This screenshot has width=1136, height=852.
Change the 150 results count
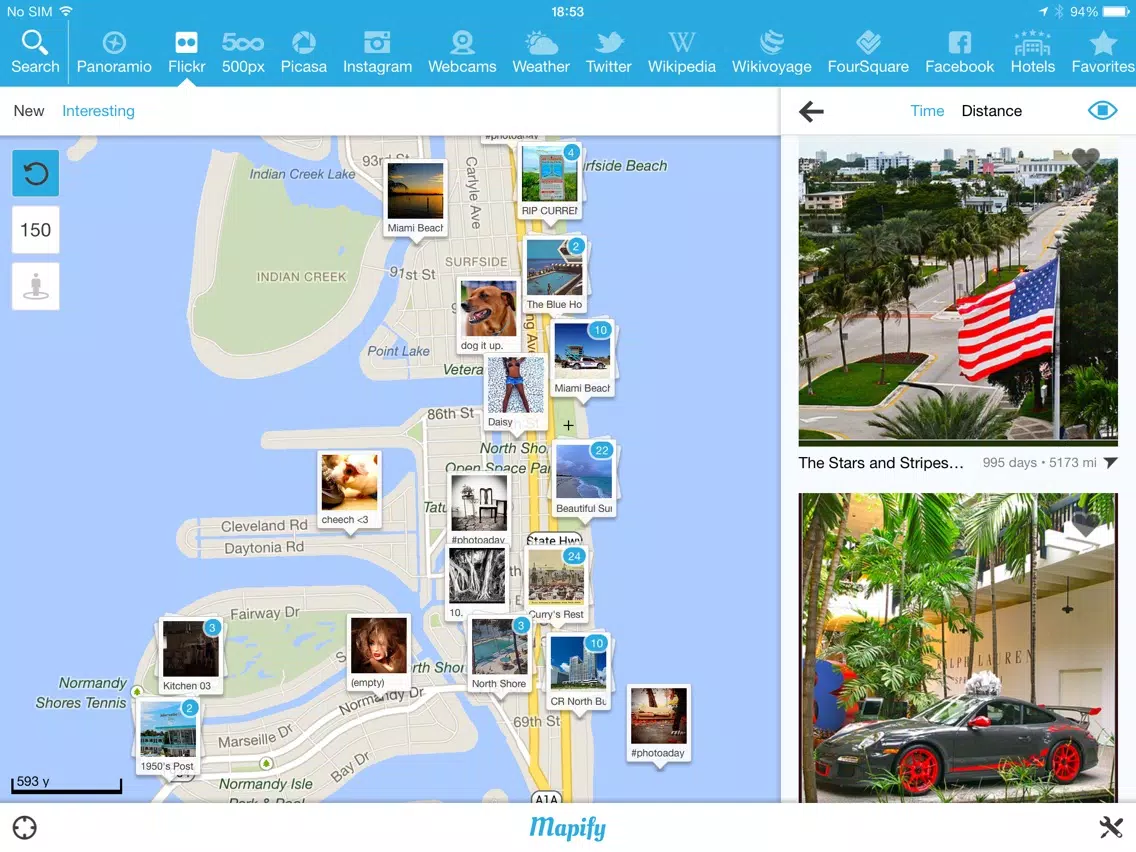[36, 230]
